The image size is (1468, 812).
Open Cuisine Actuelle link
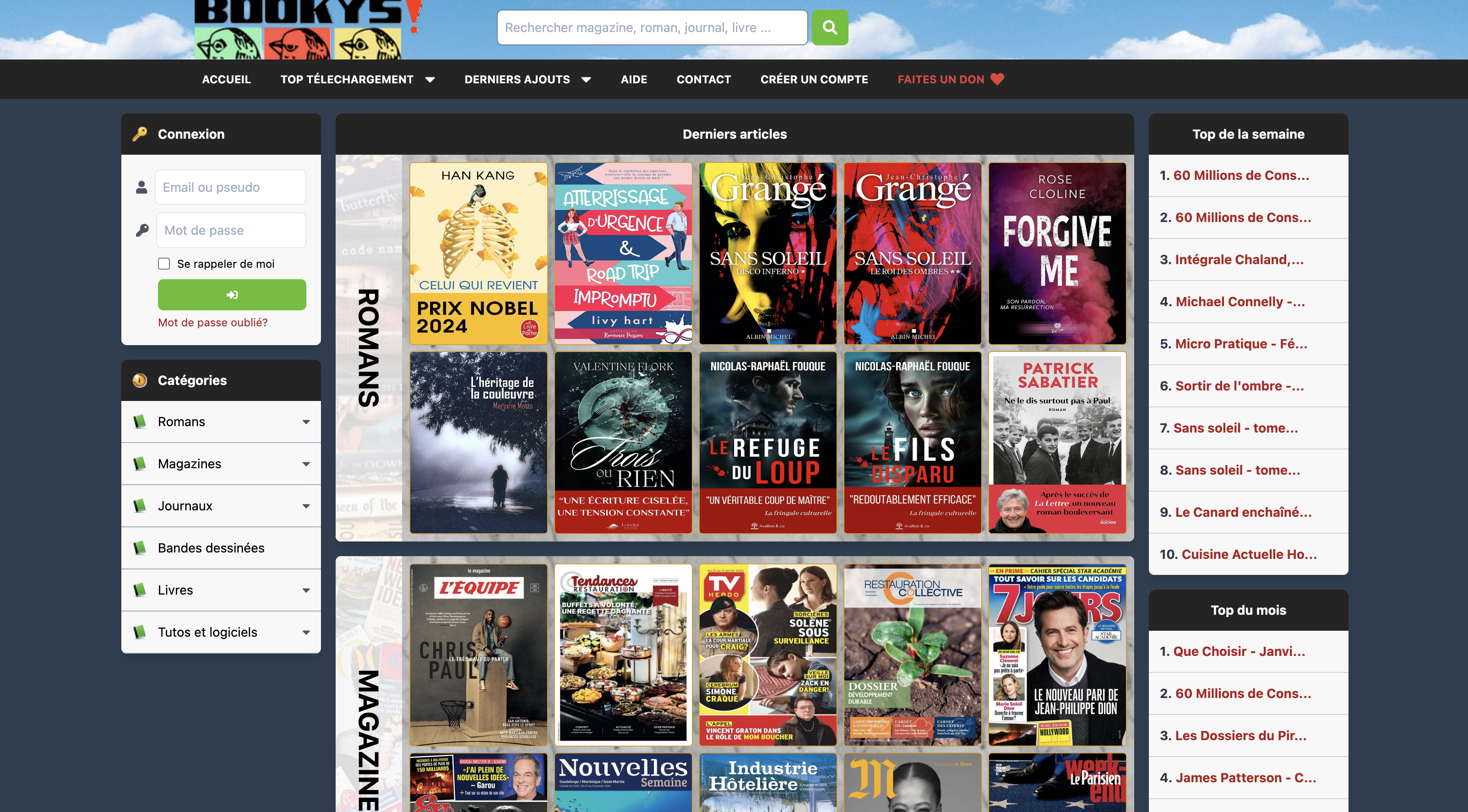point(1249,555)
